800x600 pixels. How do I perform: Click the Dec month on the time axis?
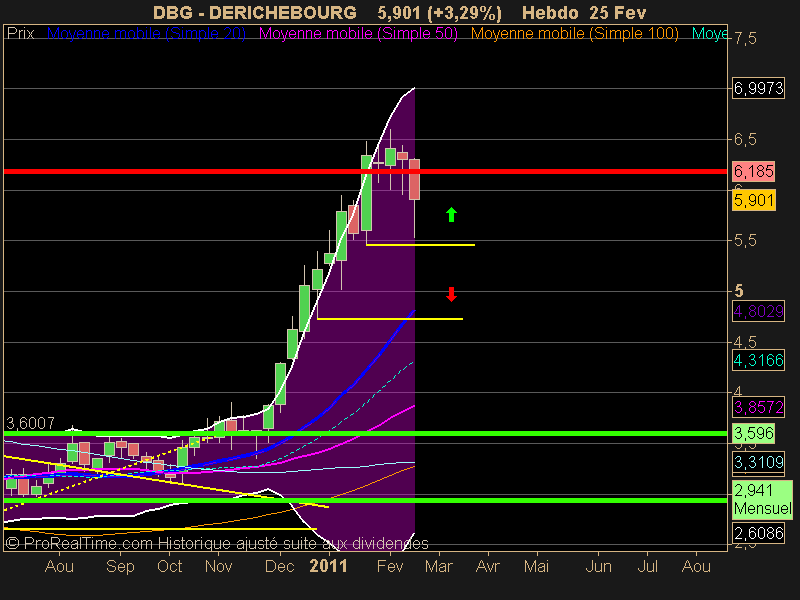tap(280, 566)
